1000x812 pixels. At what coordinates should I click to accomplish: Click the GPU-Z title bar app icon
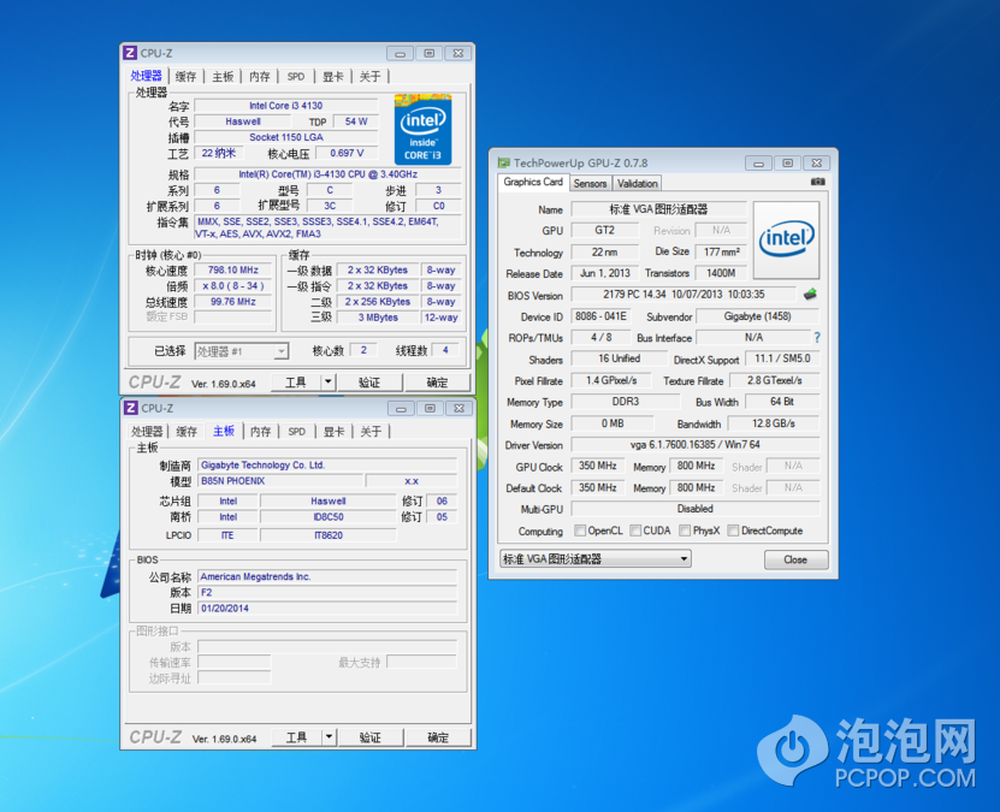pyautogui.click(x=504, y=163)
